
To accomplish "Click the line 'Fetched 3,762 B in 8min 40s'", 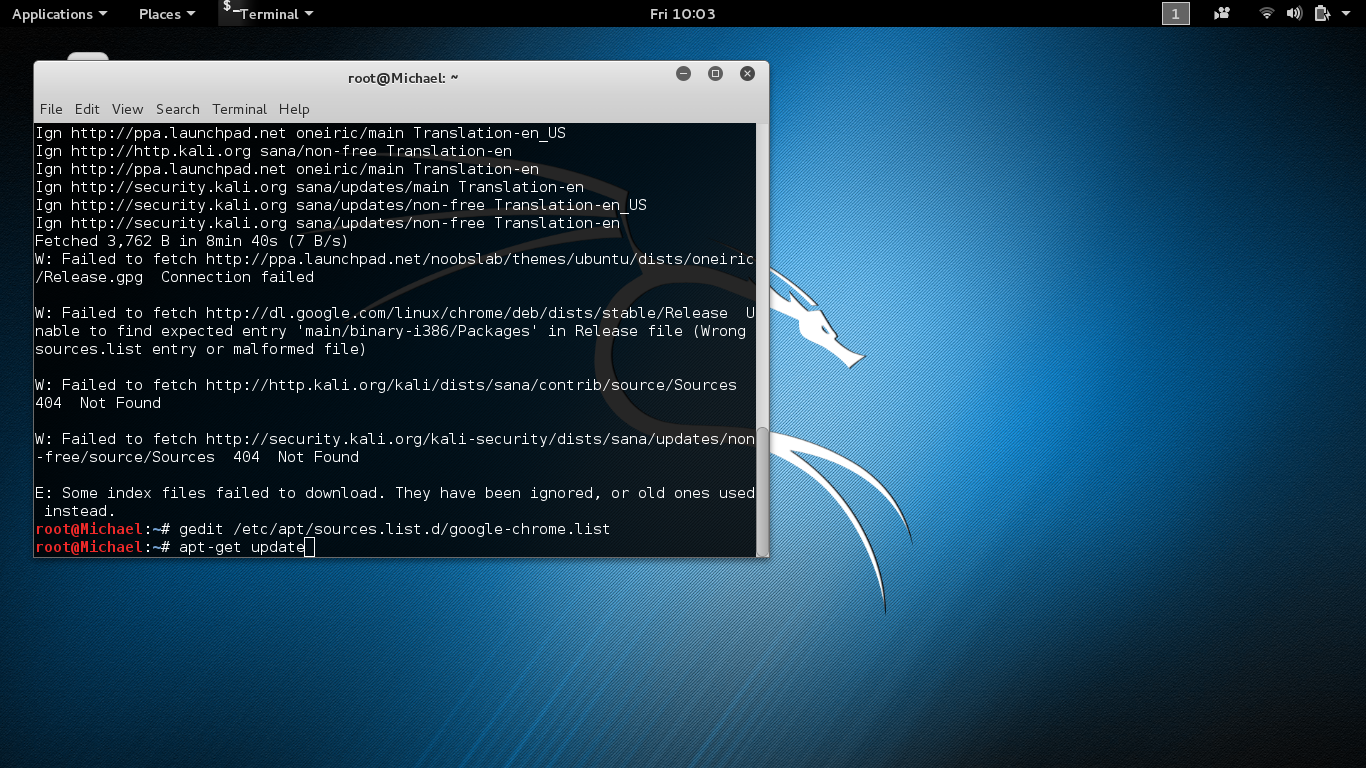I will pos(191,241).
